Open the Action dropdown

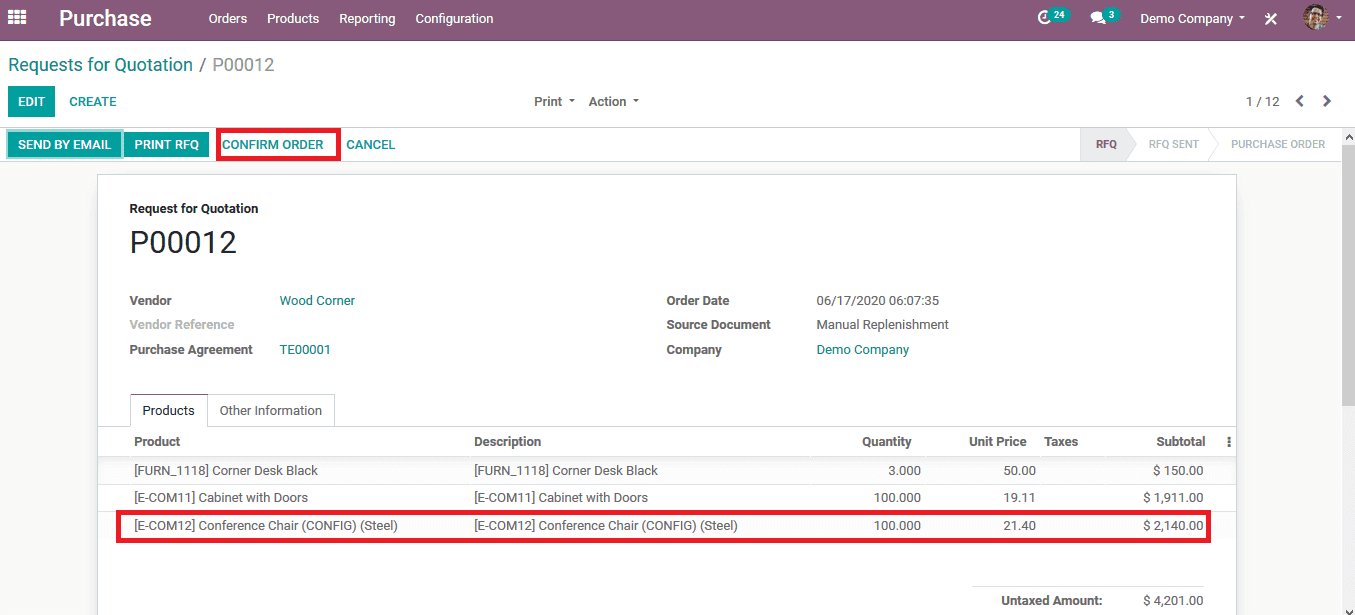[x=613, y=102]
